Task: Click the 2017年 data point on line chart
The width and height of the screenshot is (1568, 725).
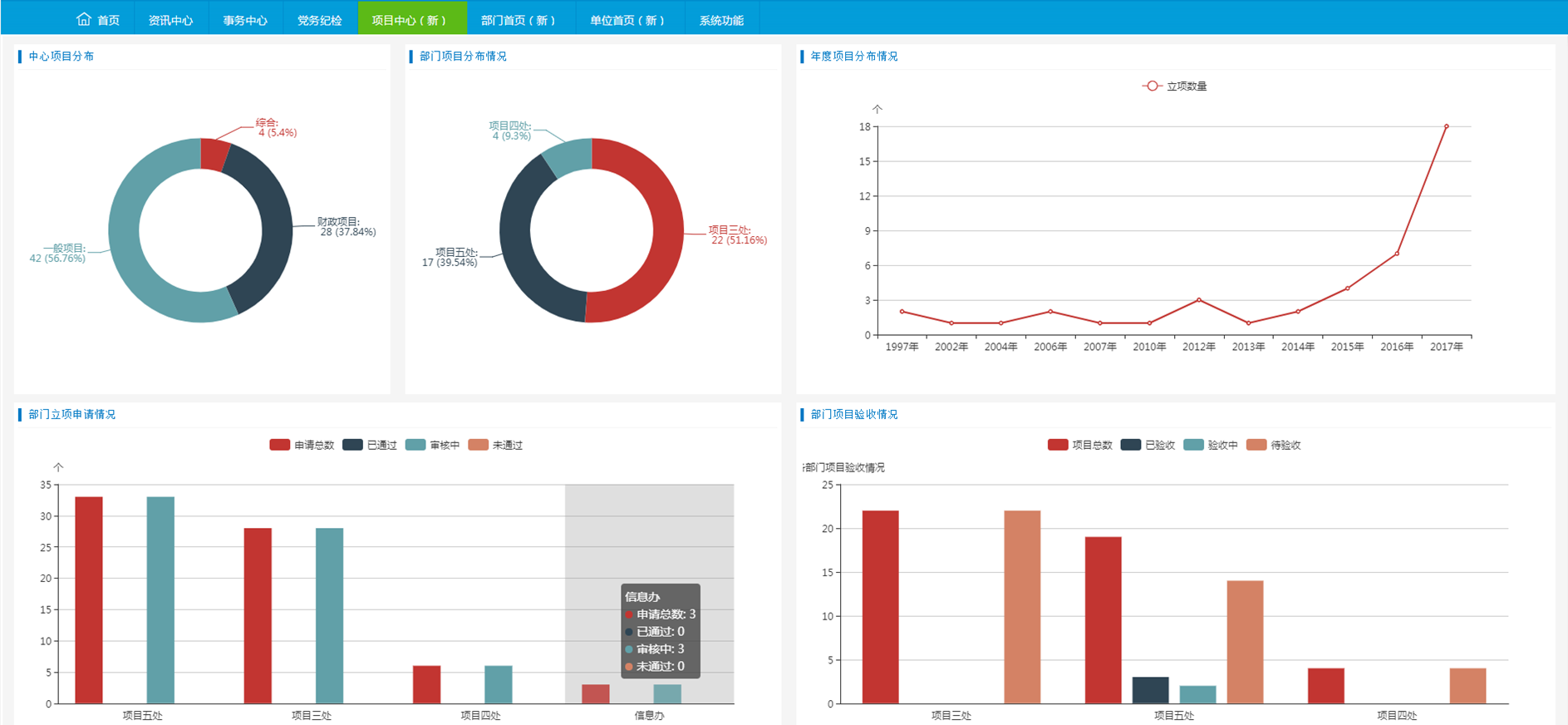Action: (1446, 126)
